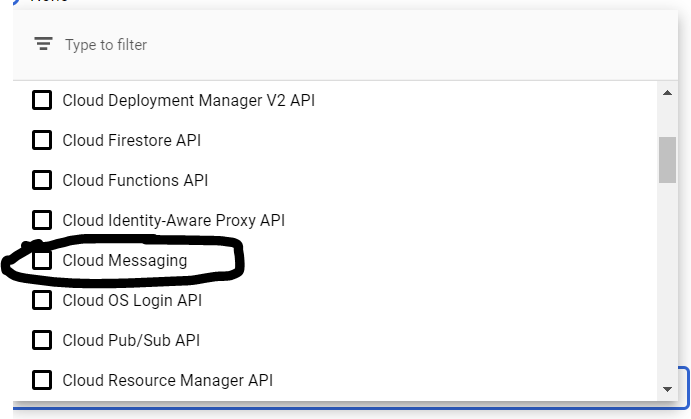Click the 'Cloud Pub/Sub API' label text

pos(131,340)
